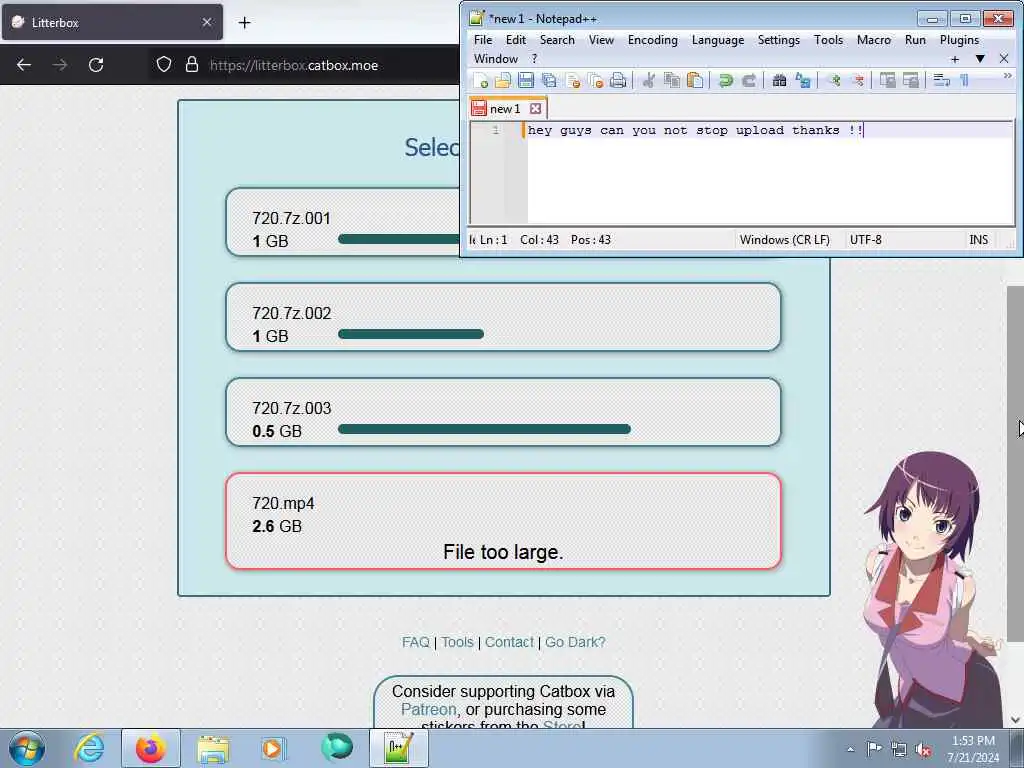Select the new 1 document tab
The image size is (1024, 768).
coord(507,108)
